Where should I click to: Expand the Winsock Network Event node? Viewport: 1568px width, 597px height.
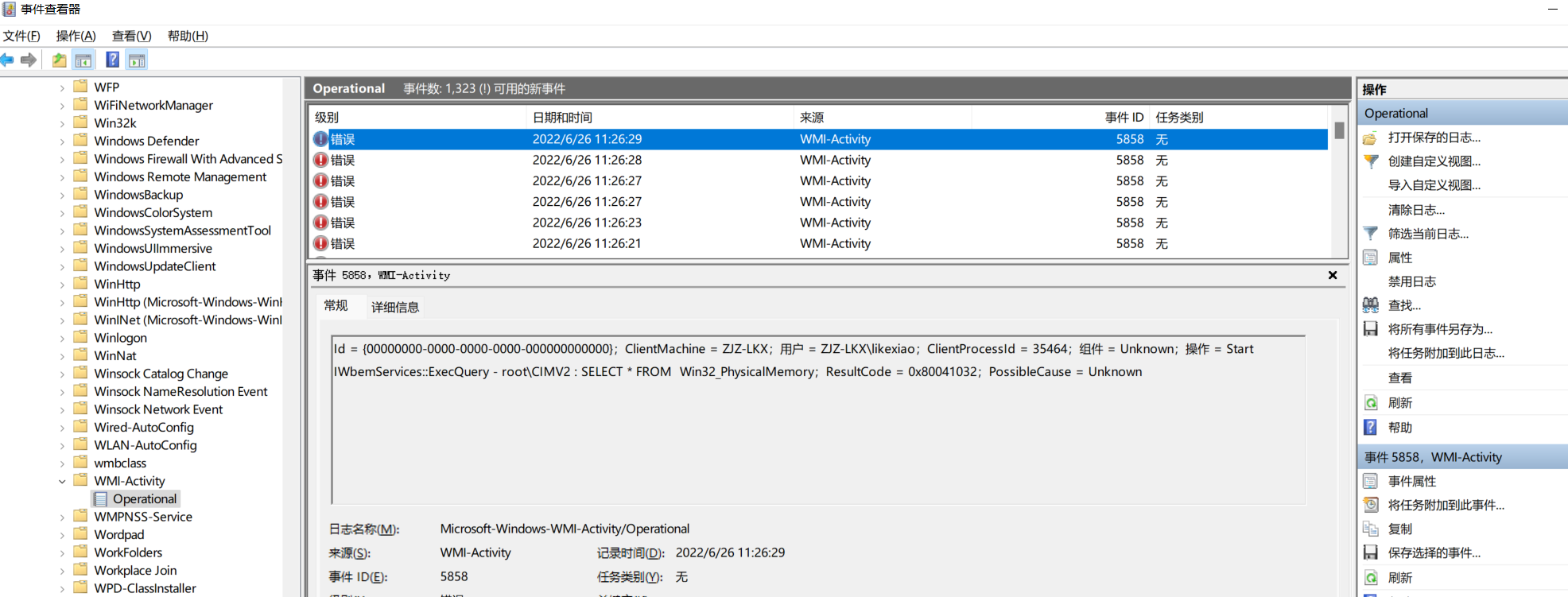62,410
